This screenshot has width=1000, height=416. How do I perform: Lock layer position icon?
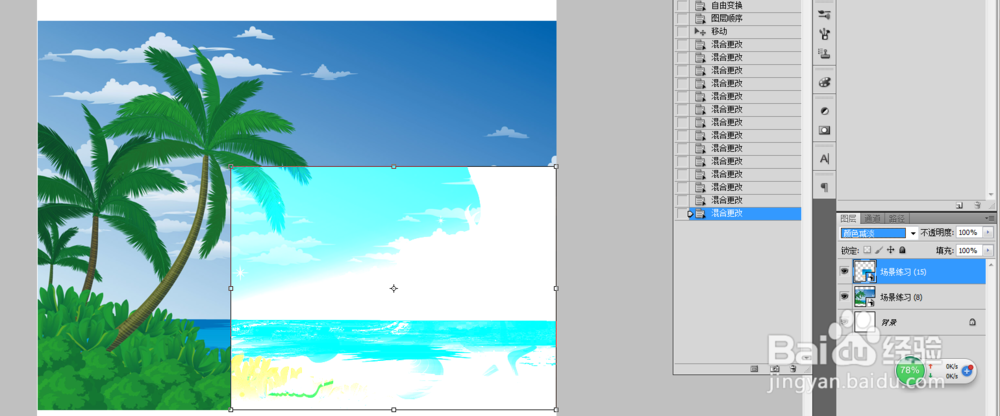[891, 251]
